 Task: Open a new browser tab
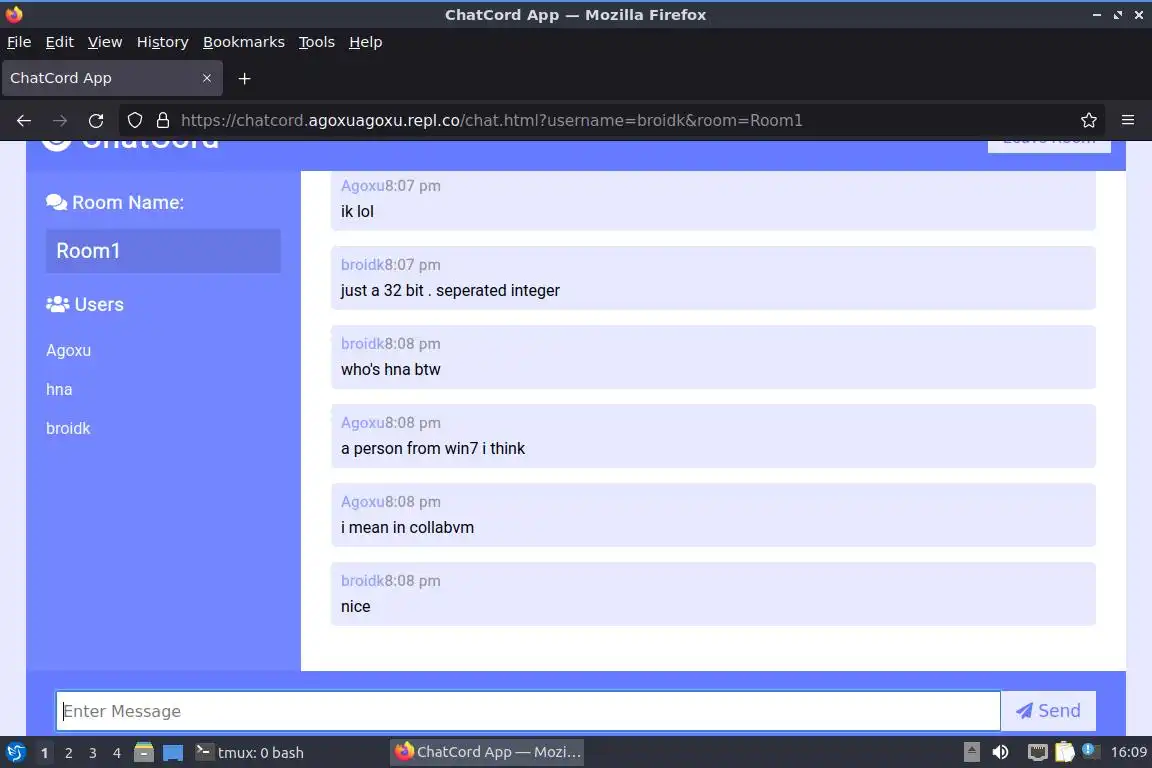pos(245,79)
